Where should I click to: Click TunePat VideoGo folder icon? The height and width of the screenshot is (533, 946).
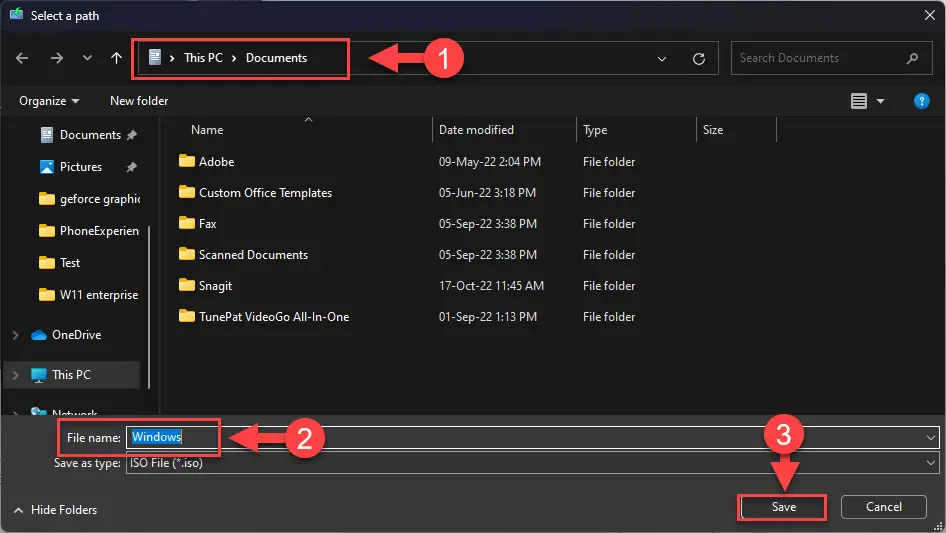pos(187,316)
